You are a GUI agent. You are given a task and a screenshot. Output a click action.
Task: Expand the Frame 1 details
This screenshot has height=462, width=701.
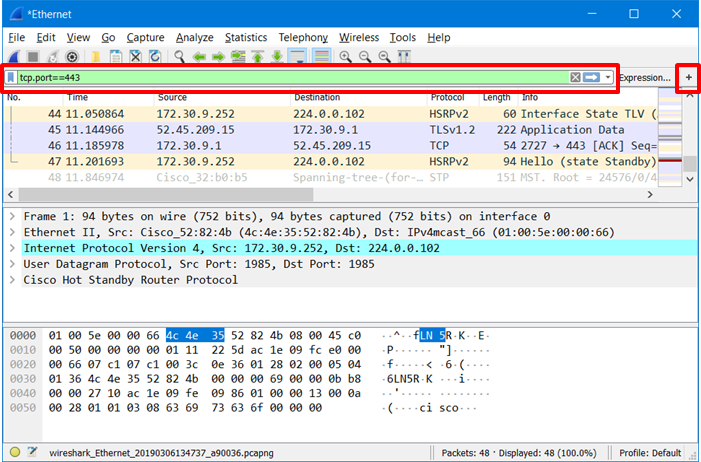13,216
